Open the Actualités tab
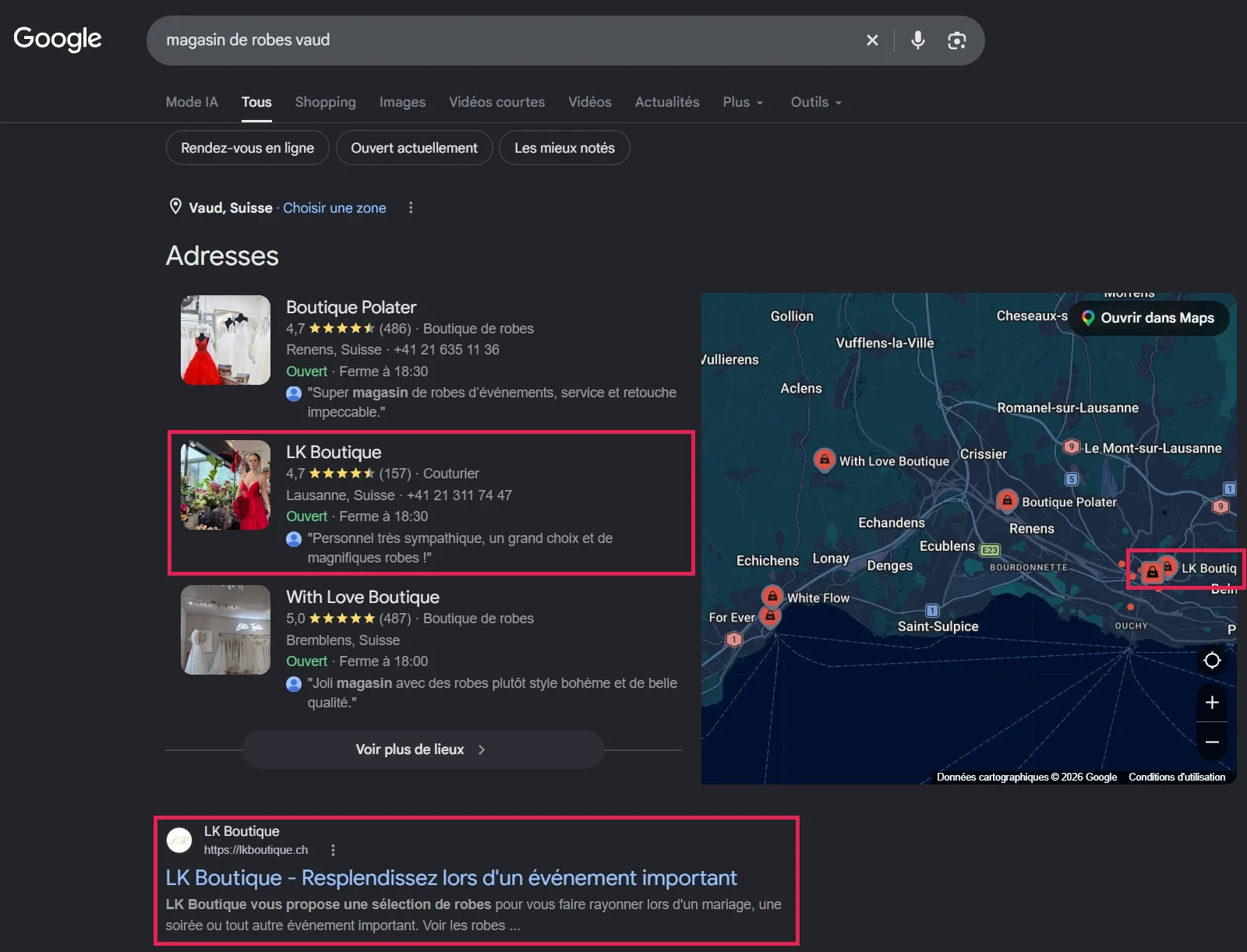Viewport: 1247px width, 952px height. coord(666,102)
